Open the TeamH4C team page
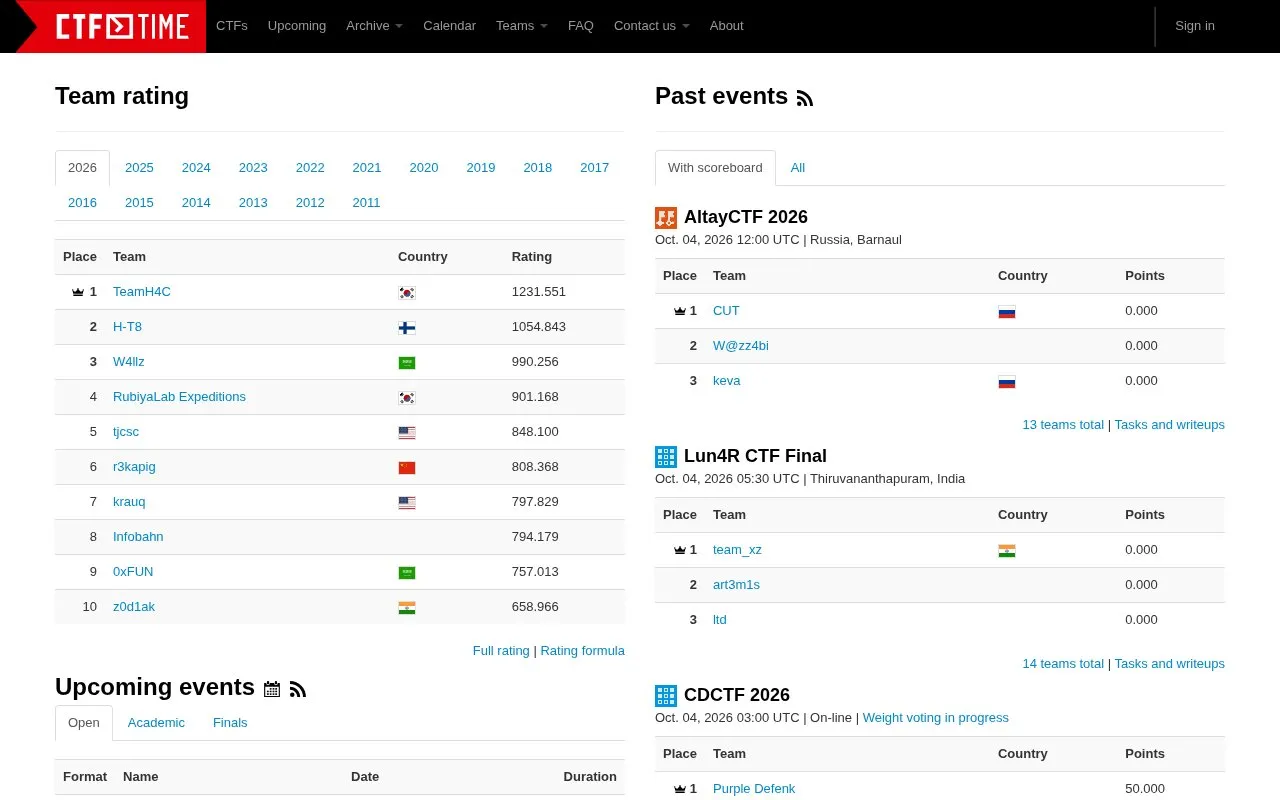This screenshot has width=1280, height=800. pyautogui.click(x=142, y=292)
